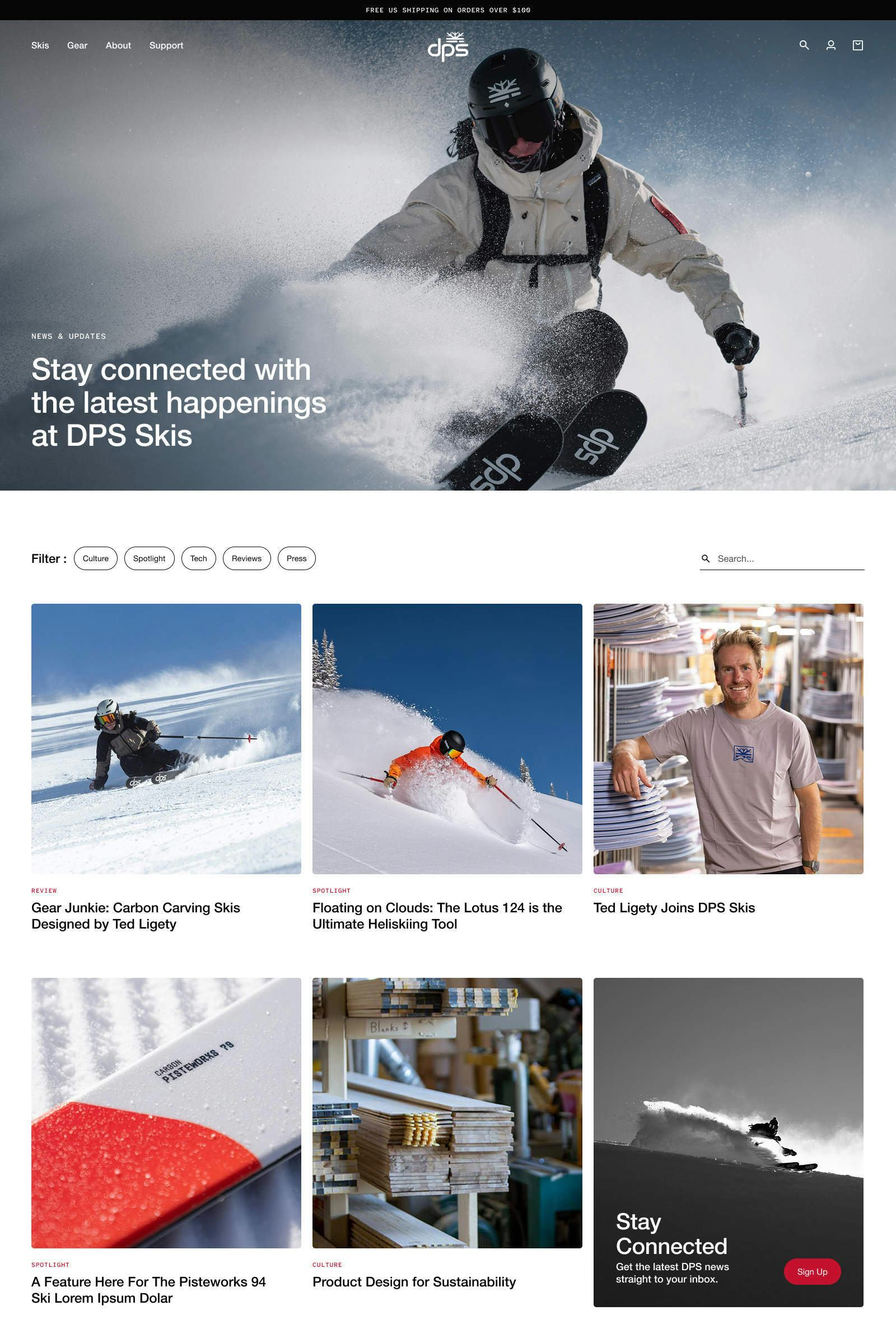Screen dimensions: 896x1329
Task: Open the Skis navigation menu
Action: pyautogui.click(x=40, y=45)
